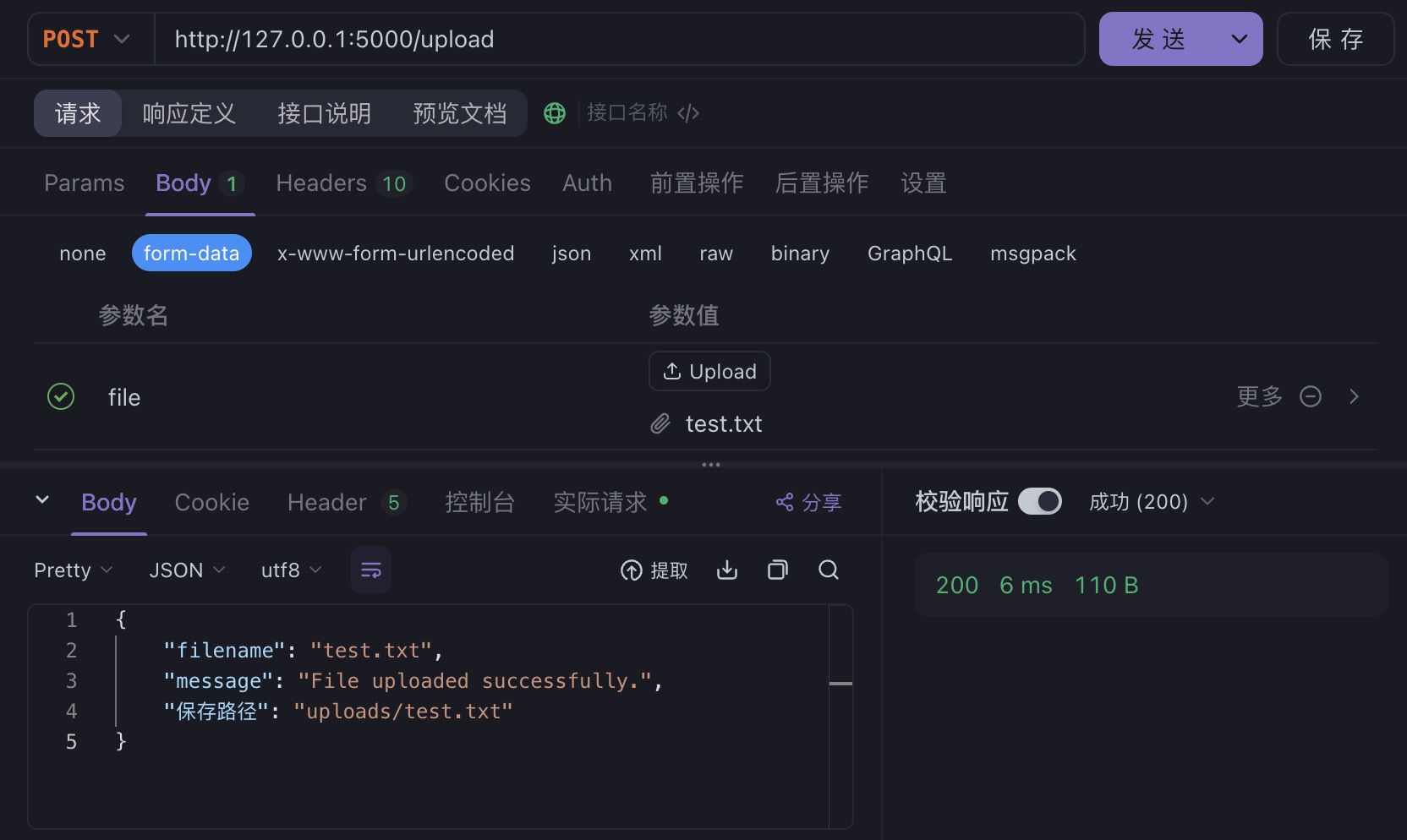The width and height of the screenshot is (1407, 840).
Task: Click the 提取 extract icon button
Action: coord(654,570)
